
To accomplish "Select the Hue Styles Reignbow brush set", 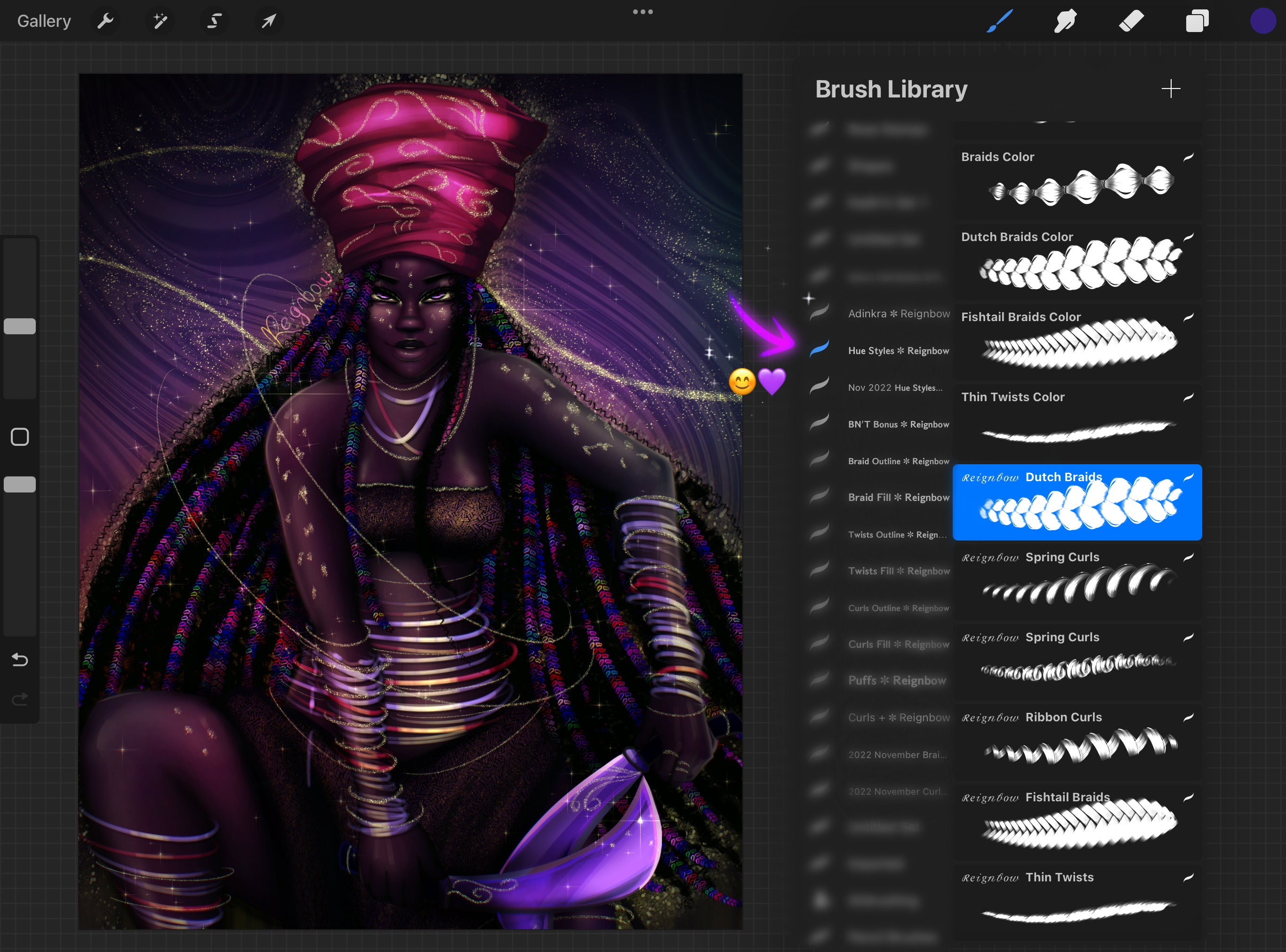I will pos(899,350).
